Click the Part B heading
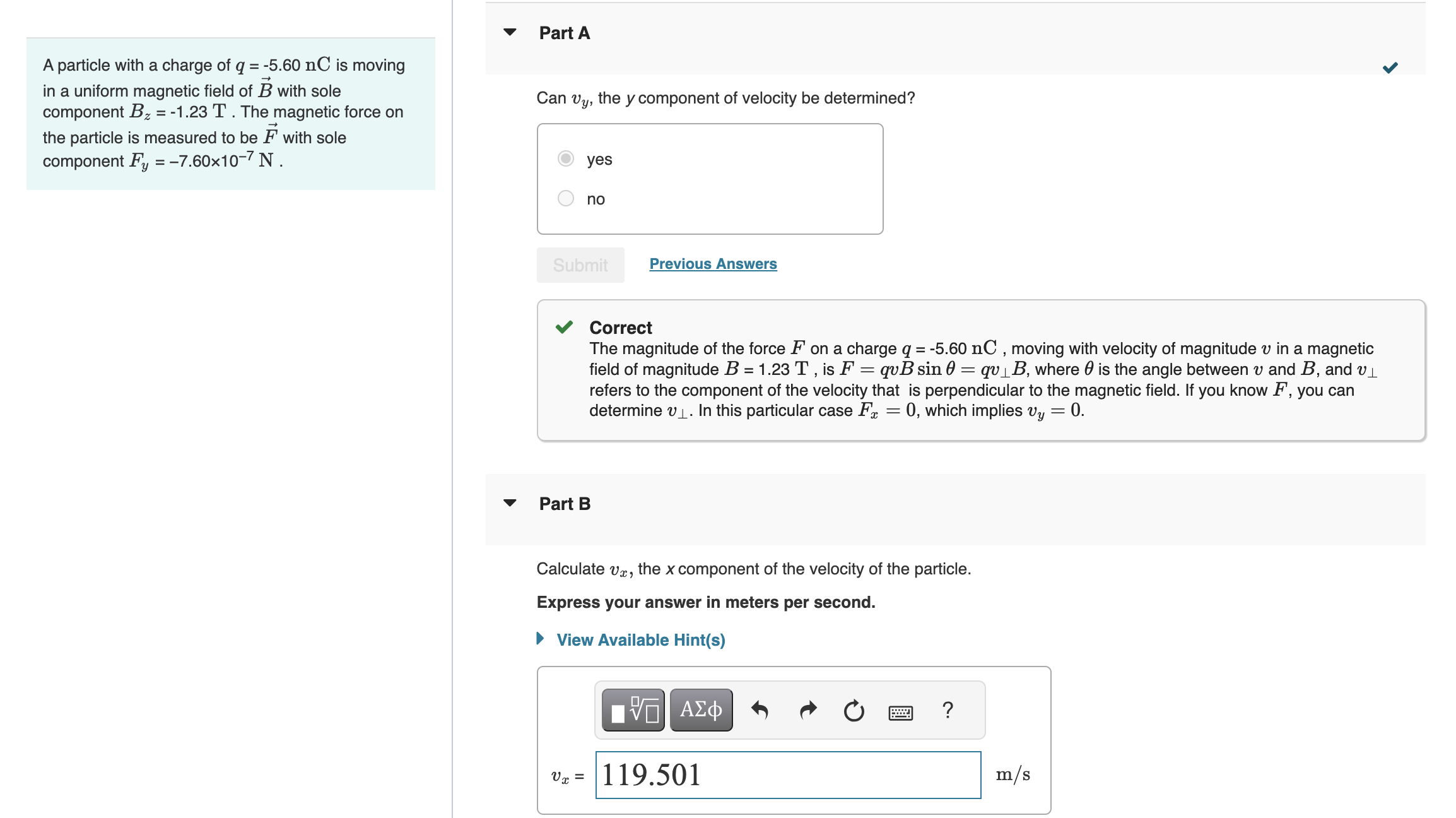Viewport: 1456px width, 818px height. 564,504
